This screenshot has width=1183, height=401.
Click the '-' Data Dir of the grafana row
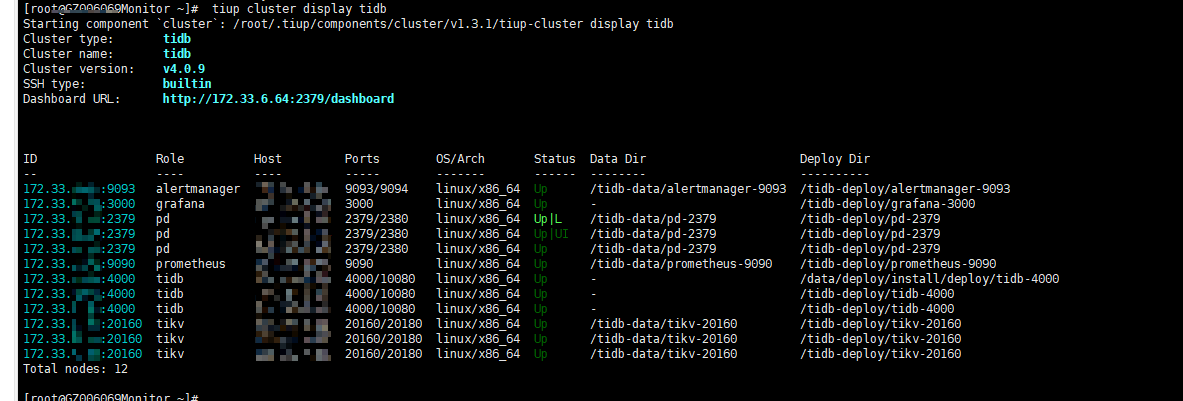(x=594, y=204)
